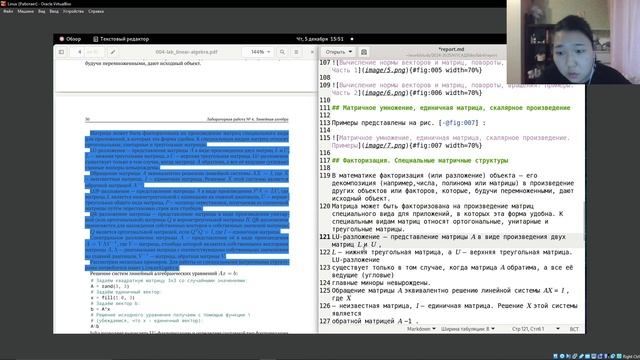Viewport: 640px width, 360px height.
Task: Open the Стр 121, Стлб 1 position dropdown
Action: tap(535, 329)
